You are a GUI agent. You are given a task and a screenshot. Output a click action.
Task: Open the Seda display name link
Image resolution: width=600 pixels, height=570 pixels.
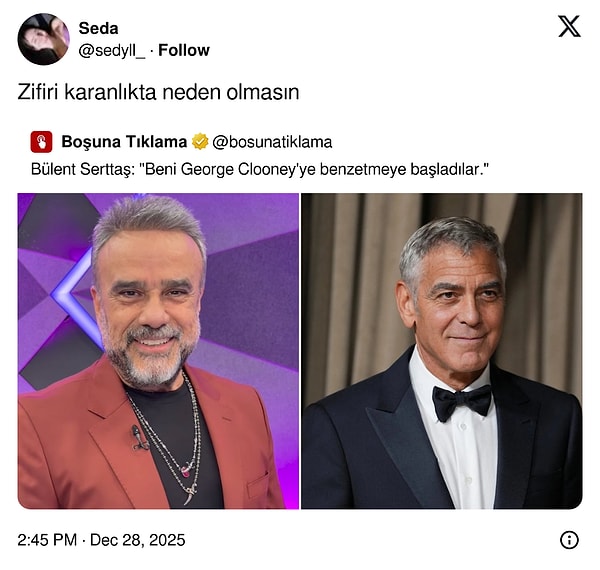pos(98,29)
